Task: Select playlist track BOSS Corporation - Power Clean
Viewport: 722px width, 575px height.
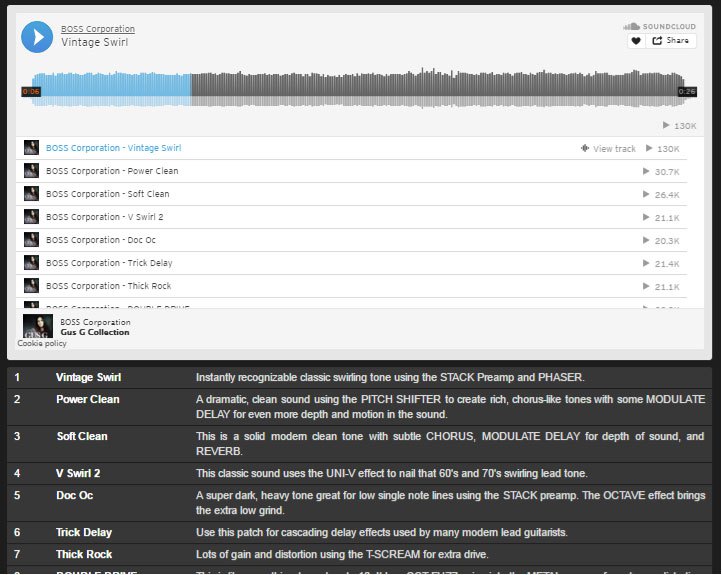Action: click(x=351, y=171)
